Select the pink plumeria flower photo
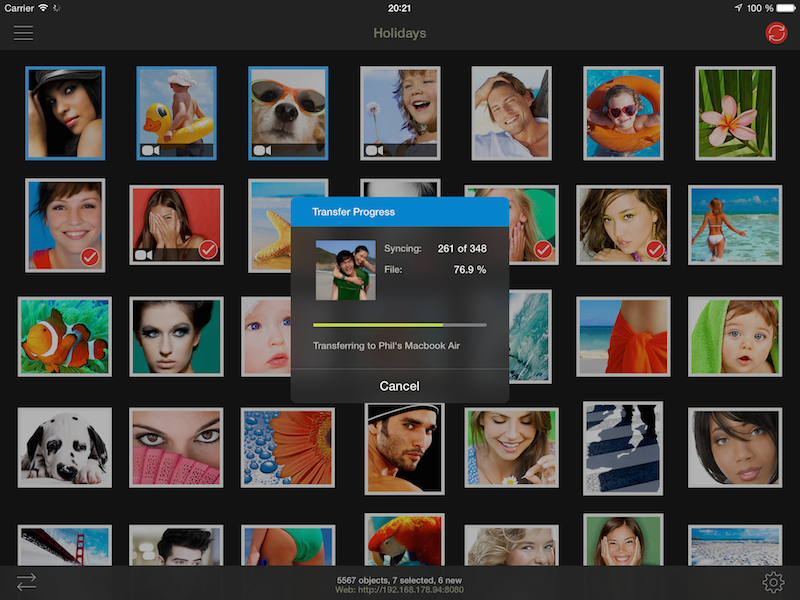Image resolution: width=800 pixels, height=600 pixels. [x=735, y=113]
